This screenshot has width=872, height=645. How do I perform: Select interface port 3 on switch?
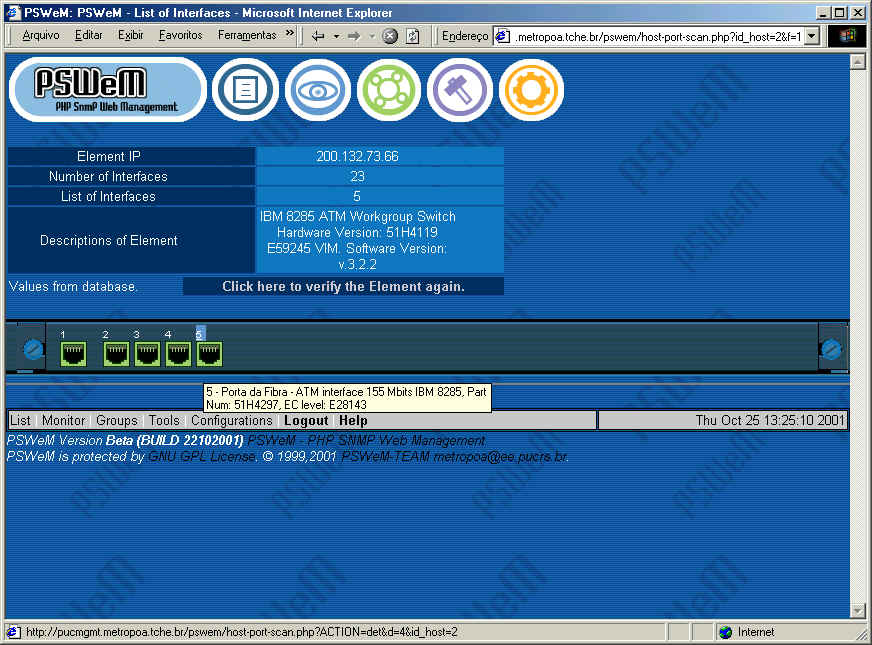pos(148,353)
